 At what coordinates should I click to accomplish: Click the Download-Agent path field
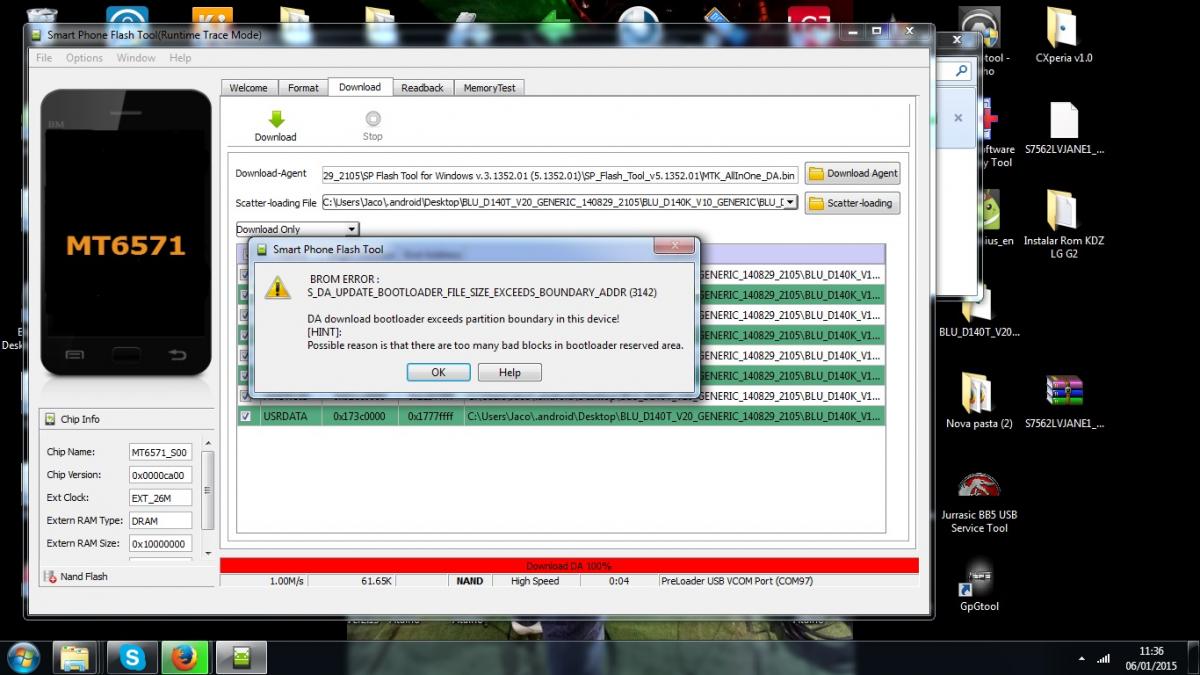(560, 174)
